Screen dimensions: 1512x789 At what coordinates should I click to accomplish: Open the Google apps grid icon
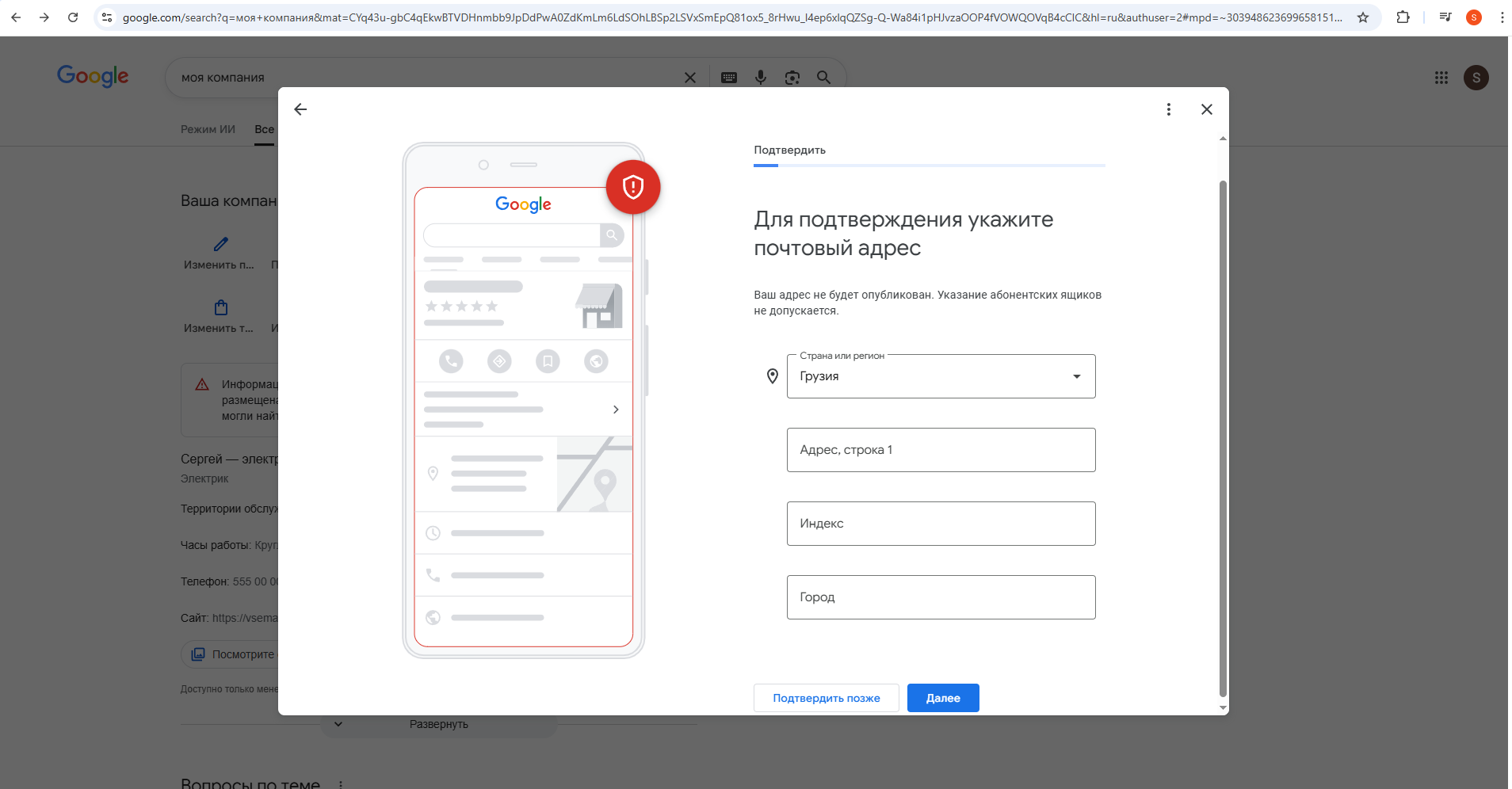pyautogui.click(x=1441, y=78)
